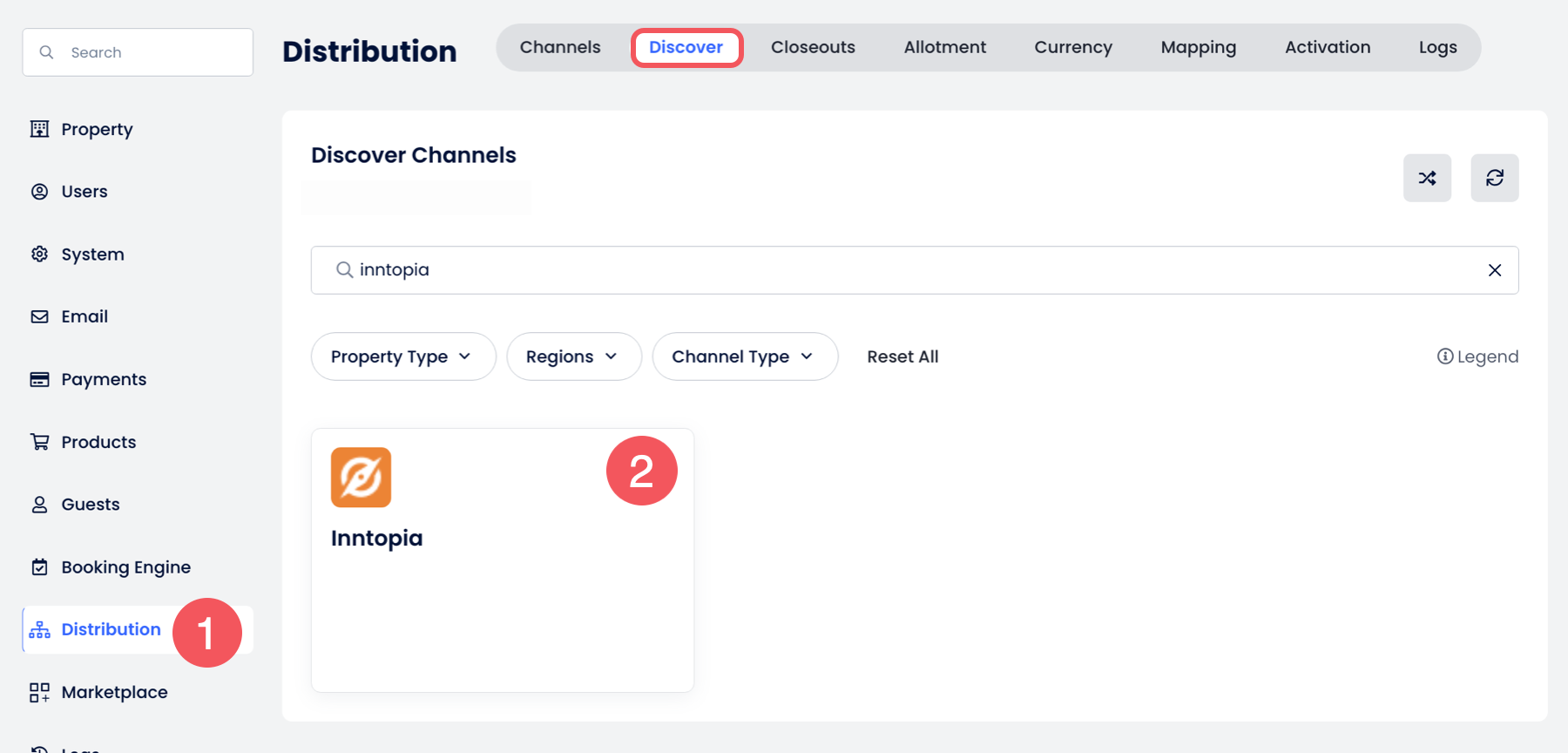Click the Inntopia orange logo icon
This screenshot has width=1568, height=753.
click(361, 477)
